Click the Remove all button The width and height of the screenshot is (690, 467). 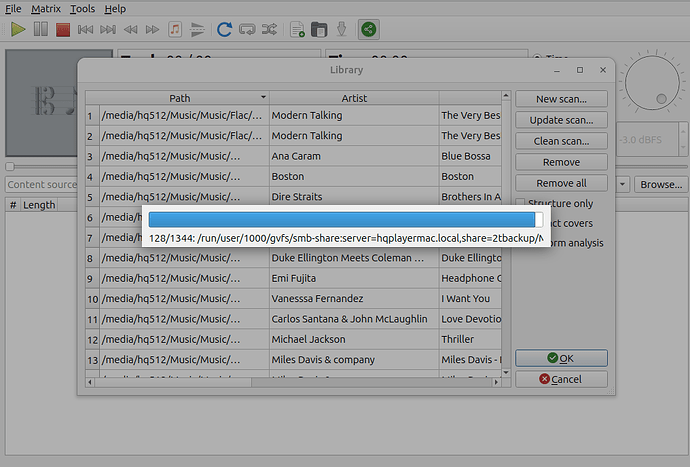[x=561, y=183]
